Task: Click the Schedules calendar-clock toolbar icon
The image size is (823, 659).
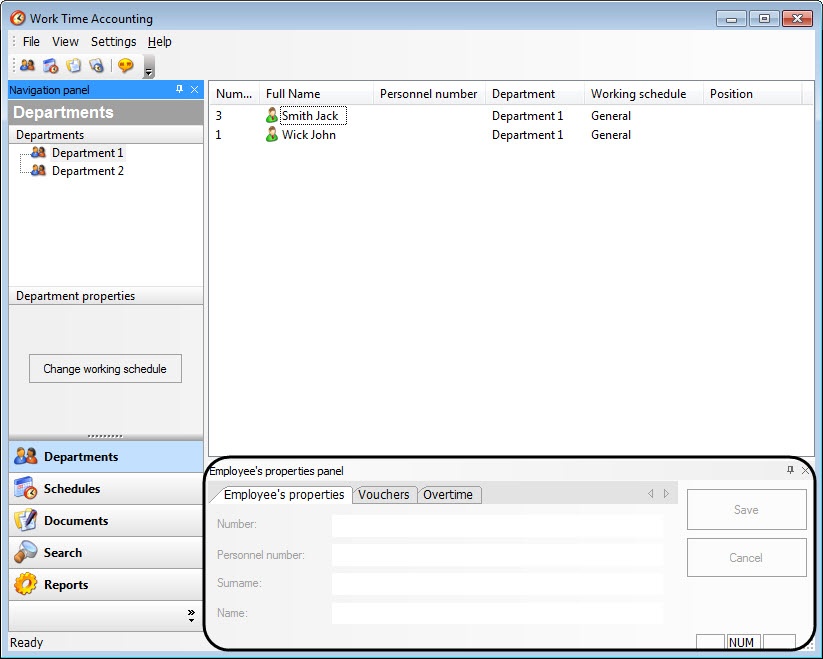Action: tap(50, 66)
